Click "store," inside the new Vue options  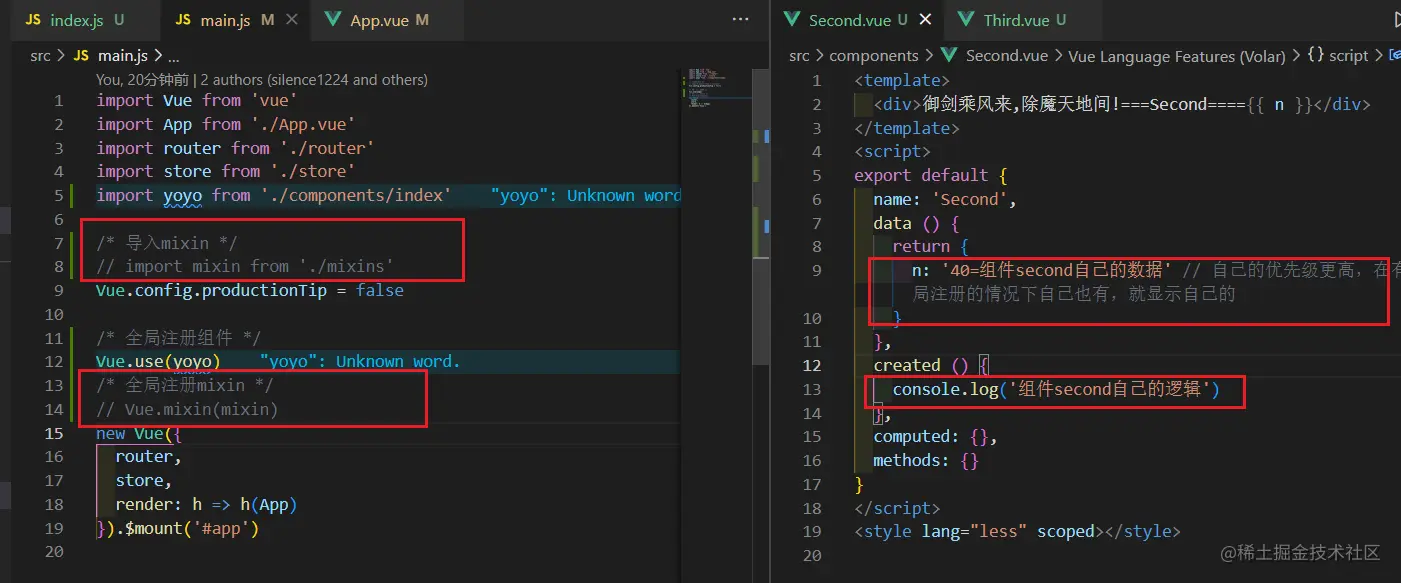click(144, 480)
